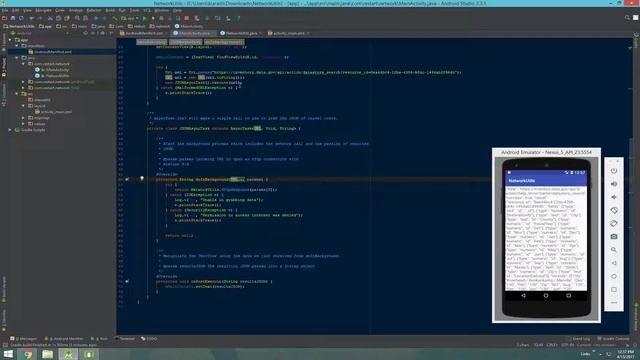Screen dimensions: 640x360
Task: Open the Edit menu
Action: click(16, 10)
